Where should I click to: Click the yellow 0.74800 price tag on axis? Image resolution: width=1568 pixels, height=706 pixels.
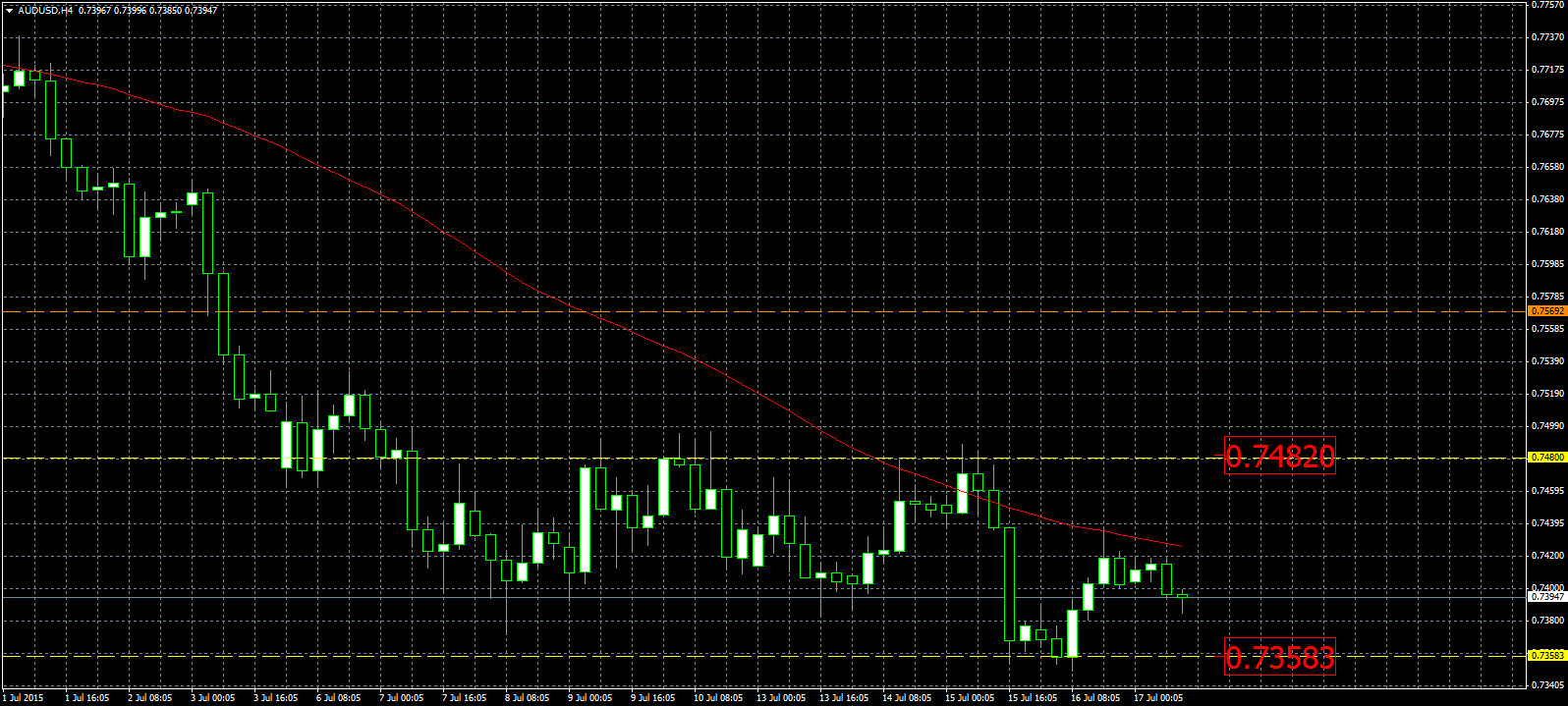pyautogui.click(x=1547, y=458)
